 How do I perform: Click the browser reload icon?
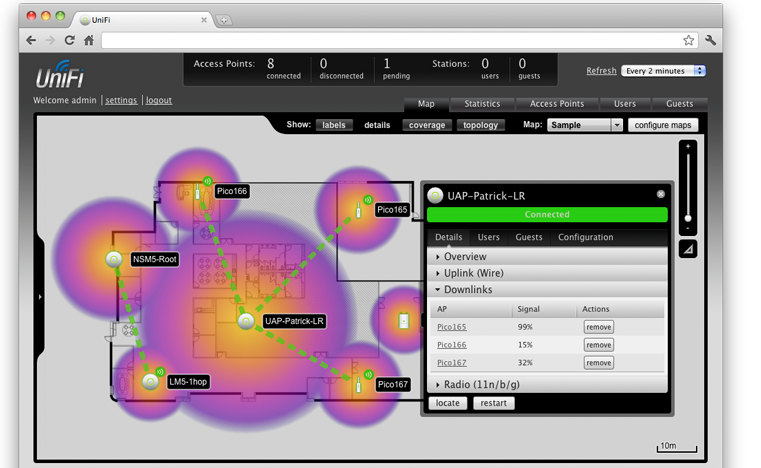click(69, 40)
